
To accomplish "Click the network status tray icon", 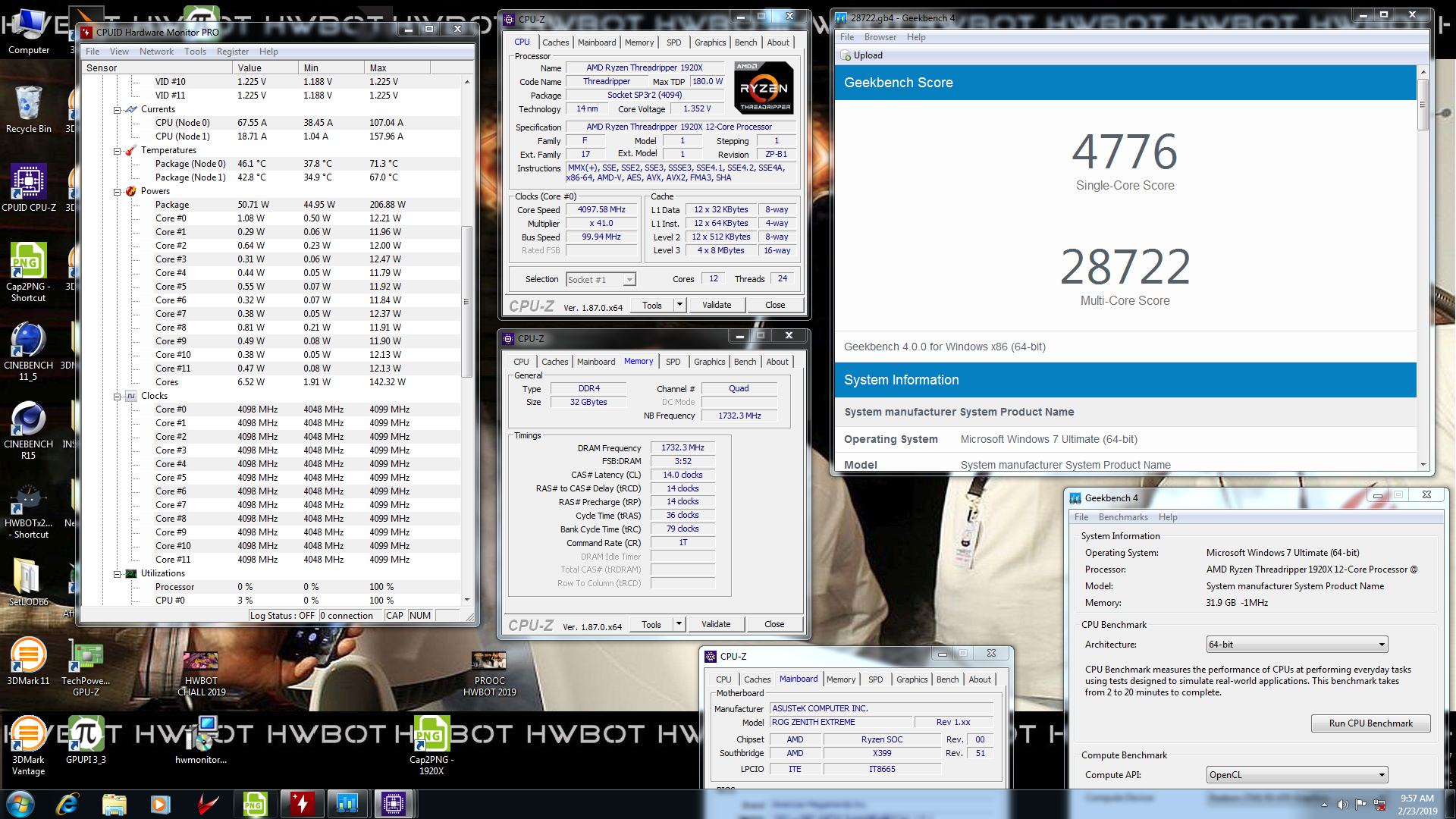I will 1379,805.
